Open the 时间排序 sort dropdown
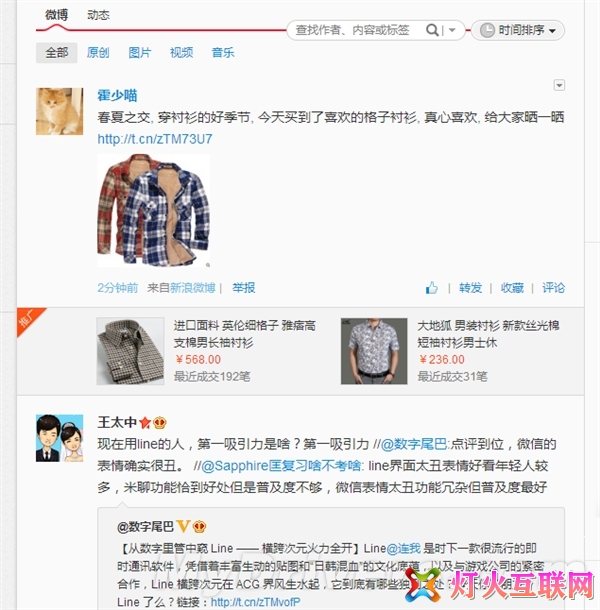 [518, 30]
